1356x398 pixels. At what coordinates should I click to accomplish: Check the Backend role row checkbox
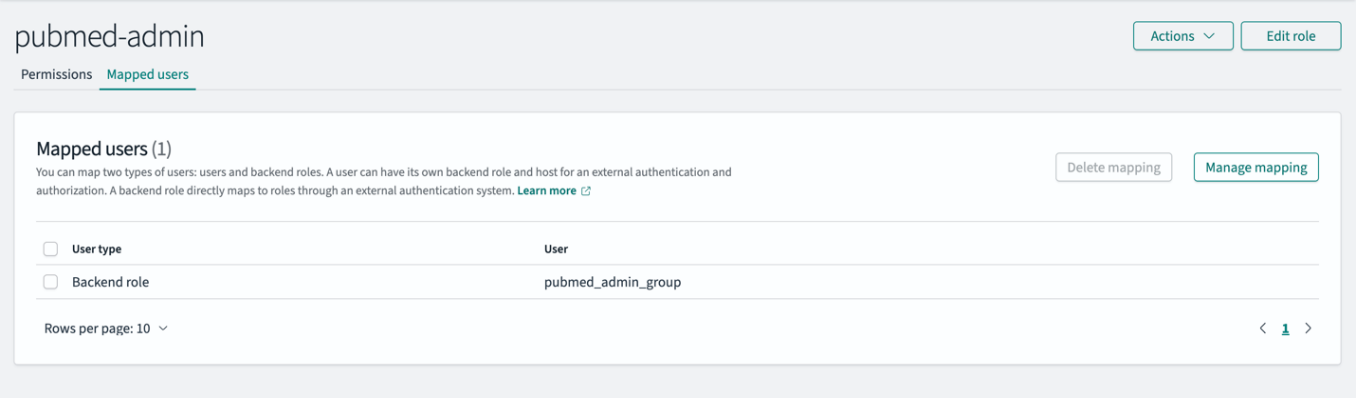(51, 282)
